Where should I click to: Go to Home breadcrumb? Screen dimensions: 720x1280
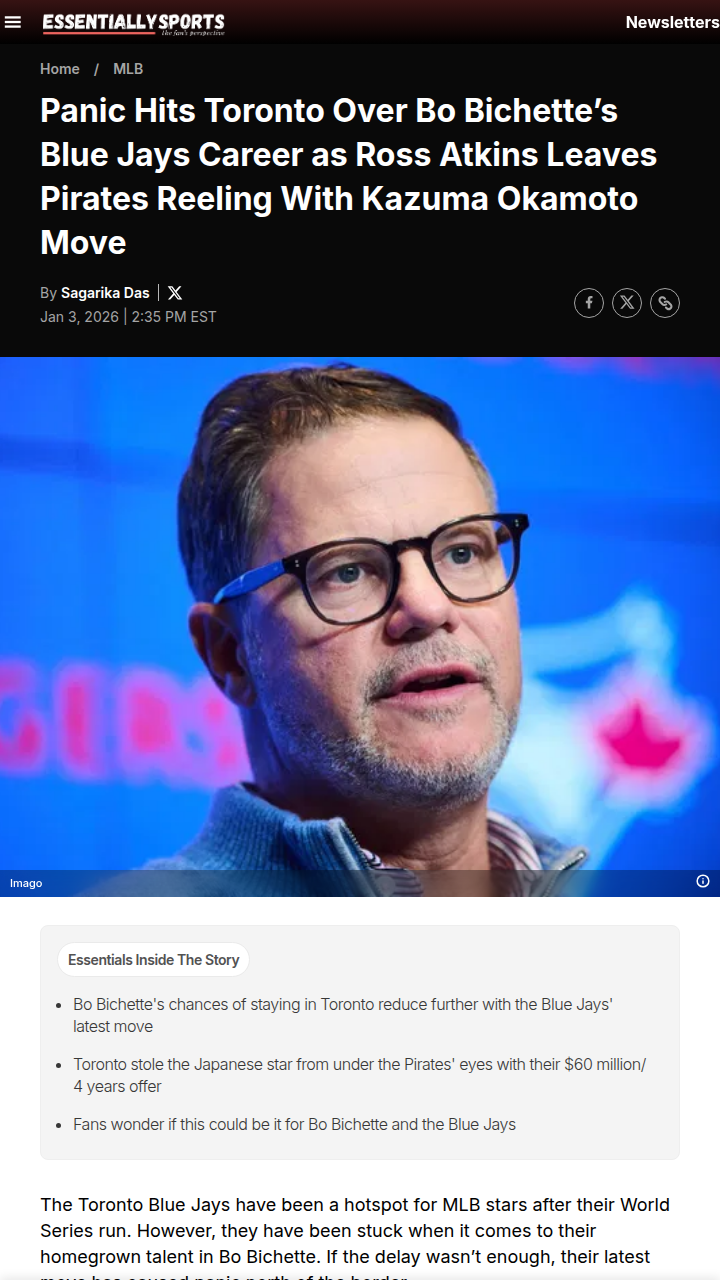(x=60, y=69)
